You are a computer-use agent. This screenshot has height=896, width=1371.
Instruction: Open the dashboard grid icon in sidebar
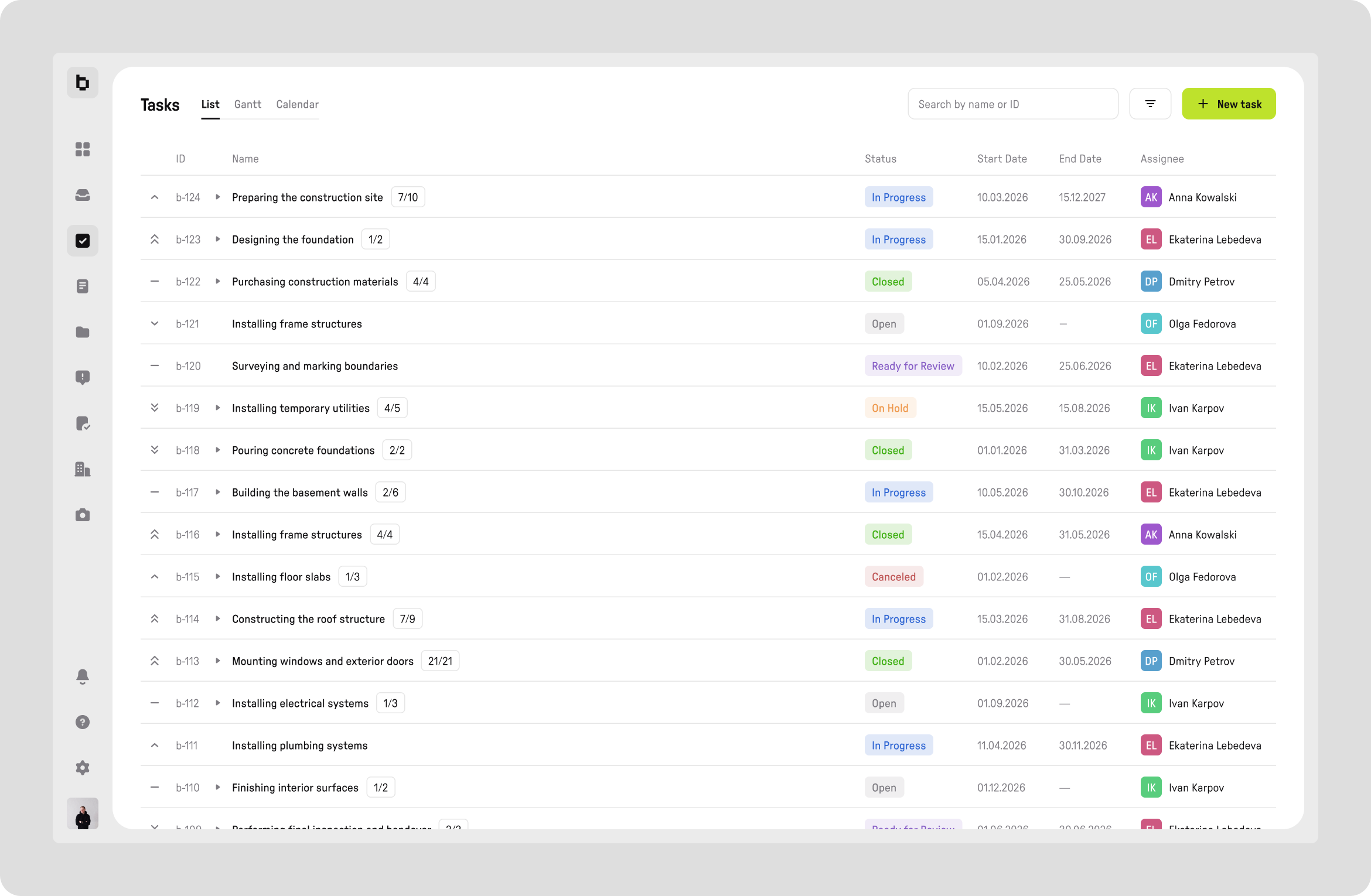click(83, 149)
